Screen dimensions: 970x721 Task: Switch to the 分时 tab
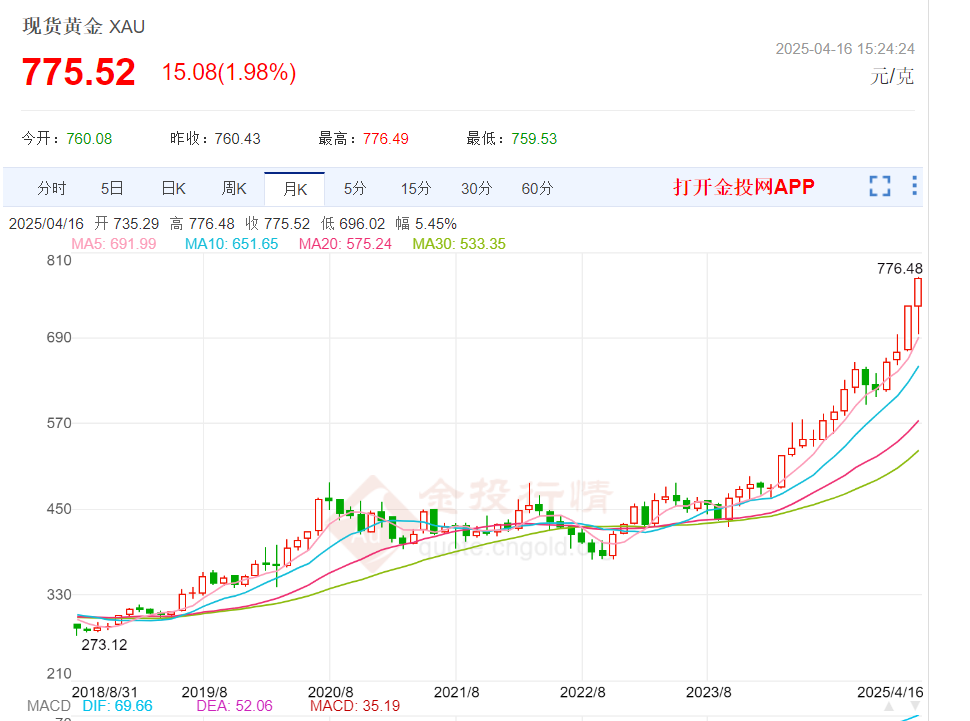(x=51, y=188)
